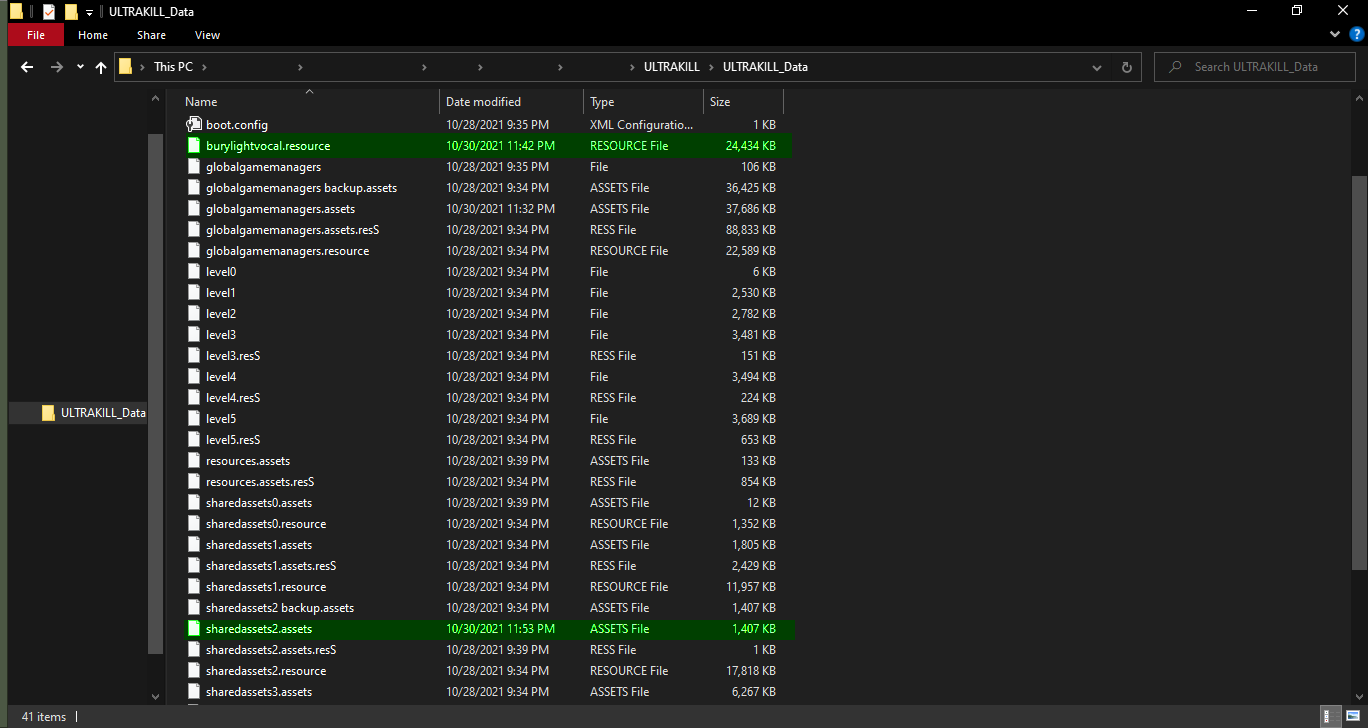The image size is (1368, 728).
Task: Click the file list scroll down arrow
Action: click(x=1357, y=696)
